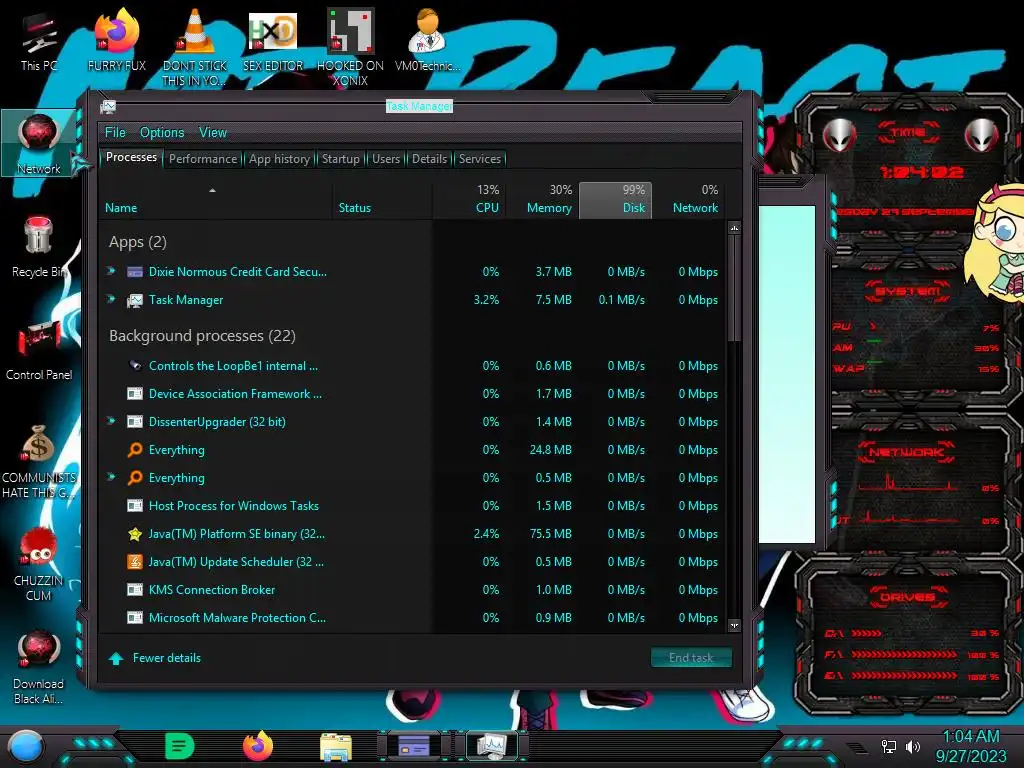Open the VM0Technic desktop shortcut
1024x768 pixels.
tap(427, 40)
